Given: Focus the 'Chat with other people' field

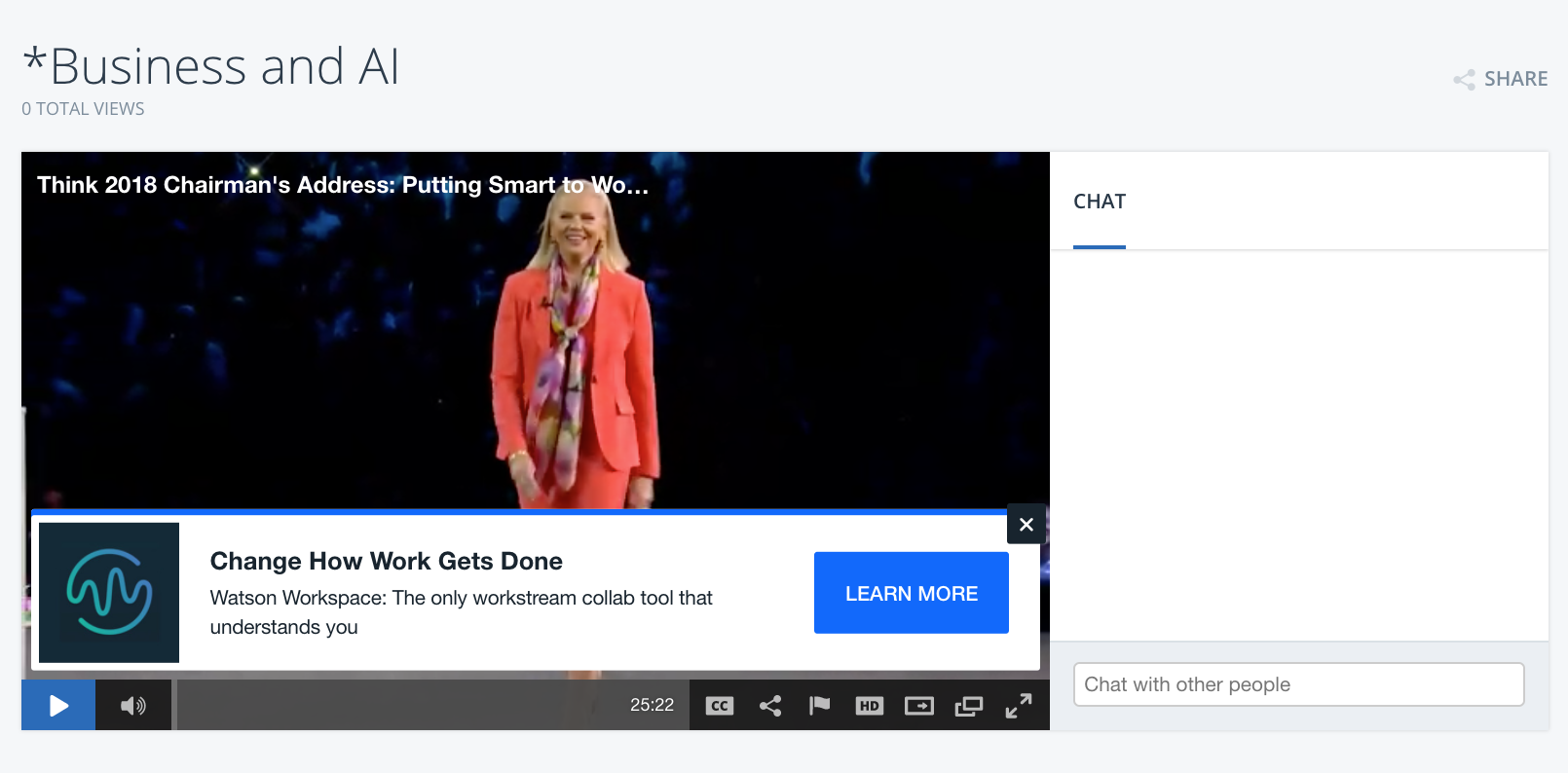Looking at the screenshot, I should pos(1299,684).
